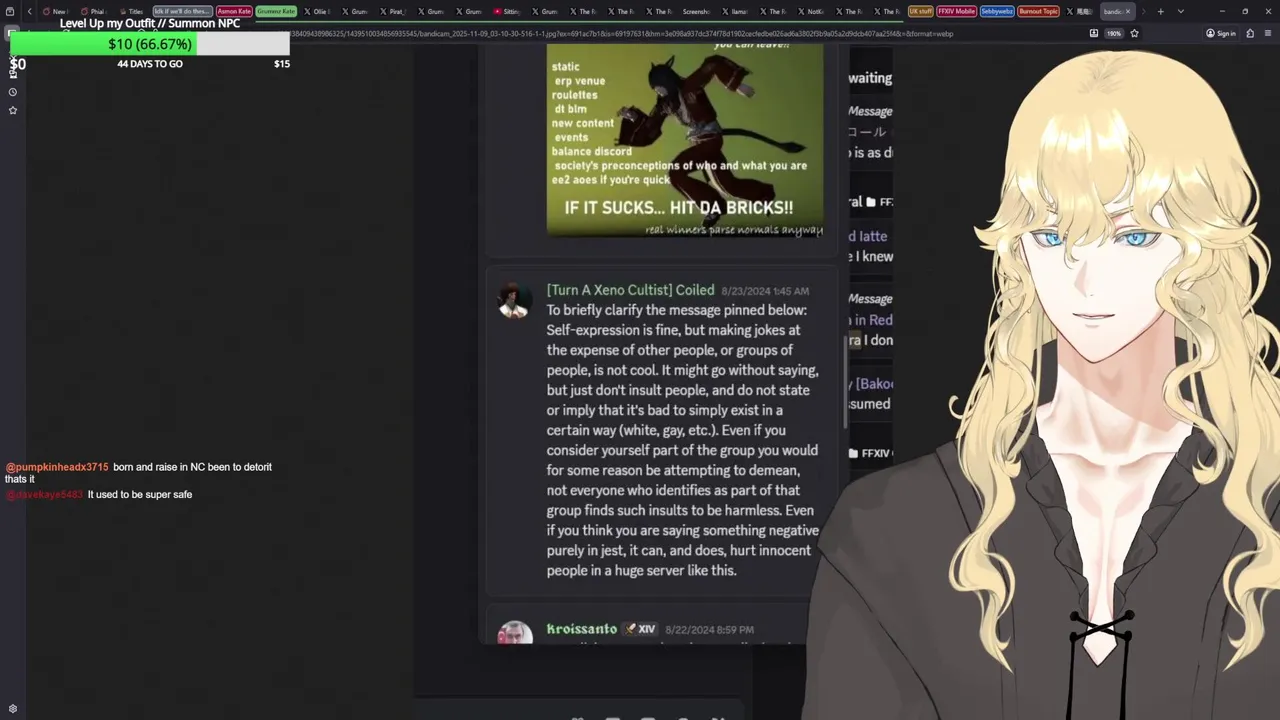
Task: Click 'Level Up my Outfit // Summon NPC' title
Action: (150, 23)
